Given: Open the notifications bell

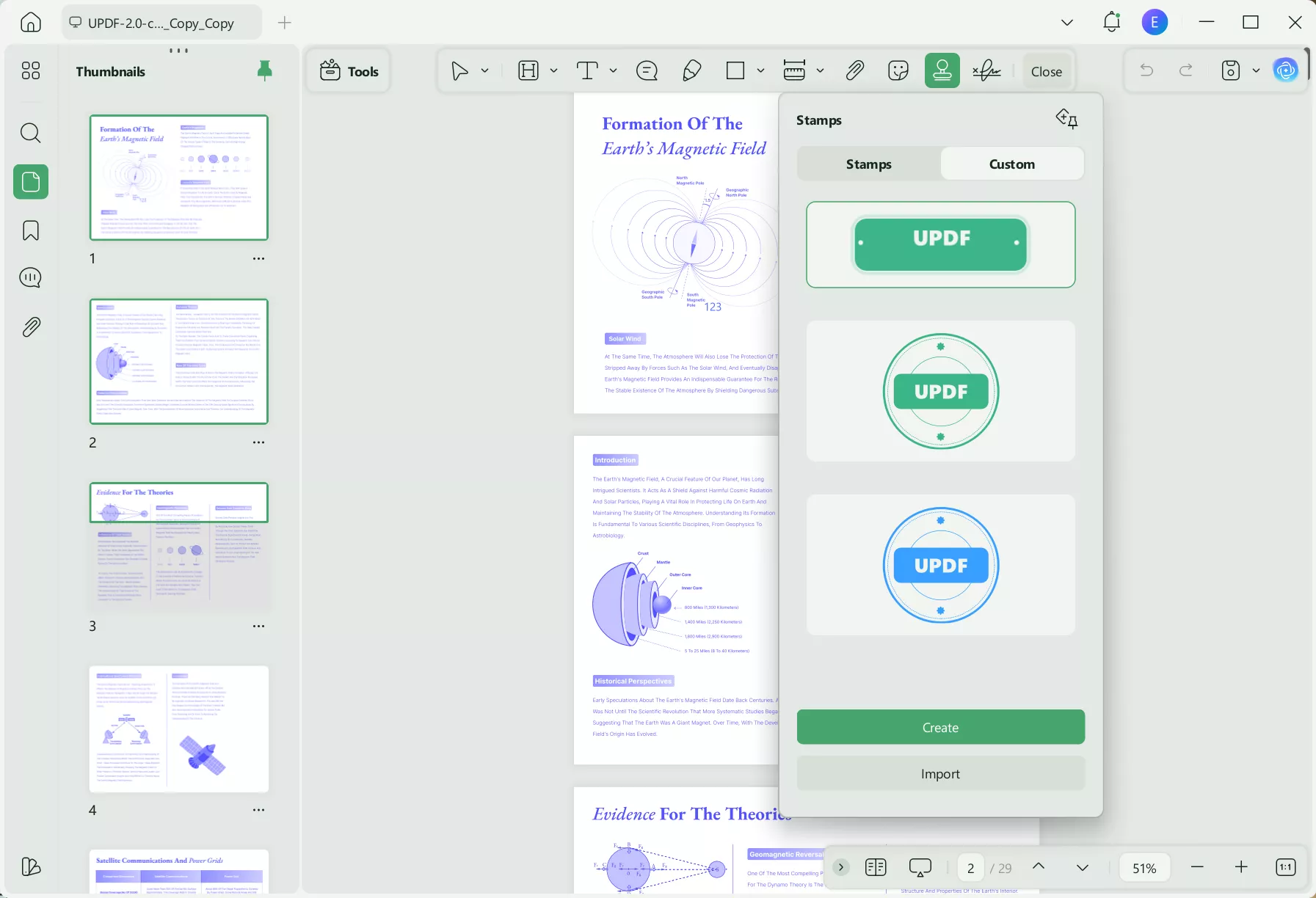Looking at the screenshot, I should [x=1112, y=22].
